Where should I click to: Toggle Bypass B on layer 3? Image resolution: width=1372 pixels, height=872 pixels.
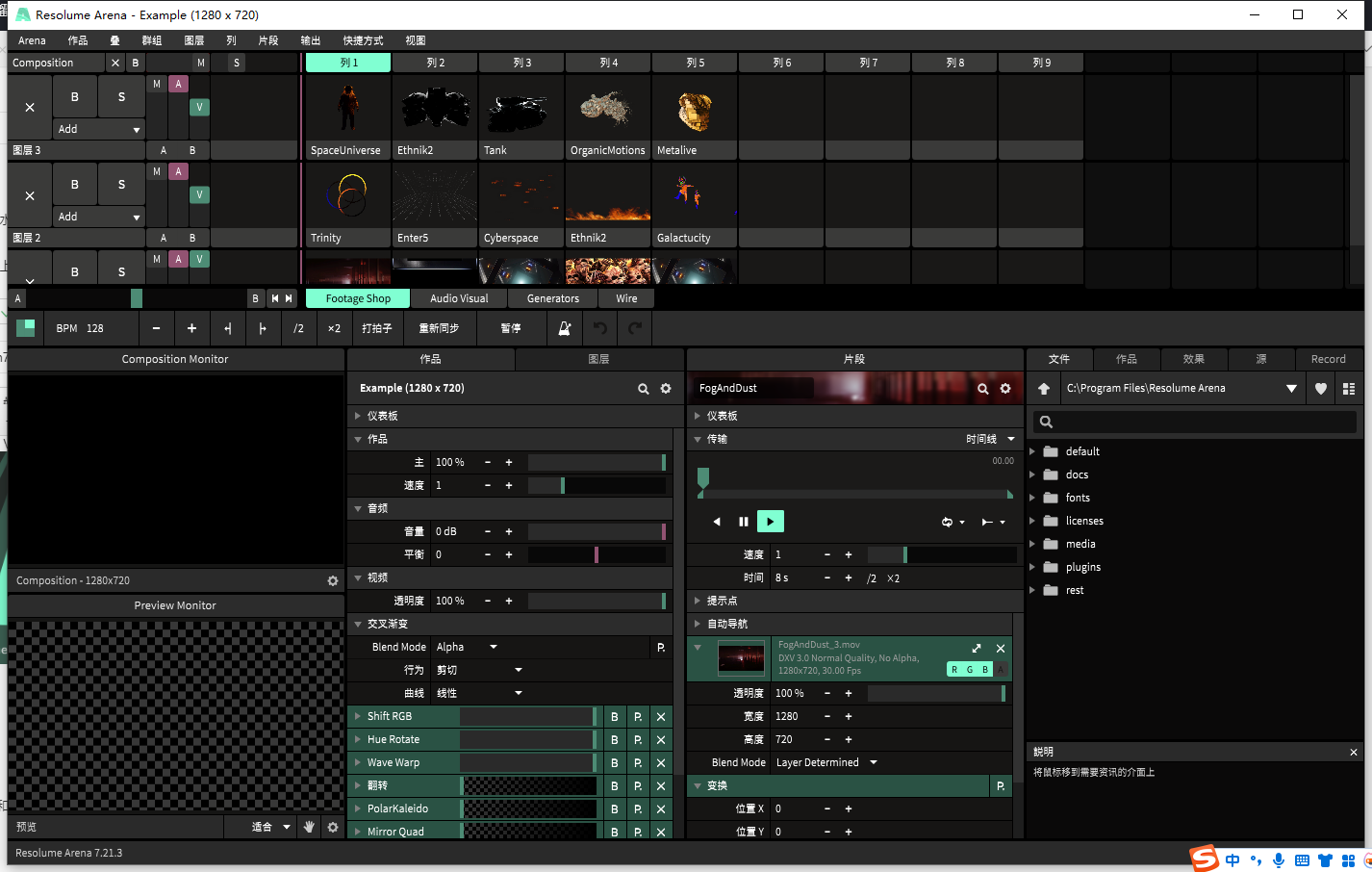(x=75, y=97)
